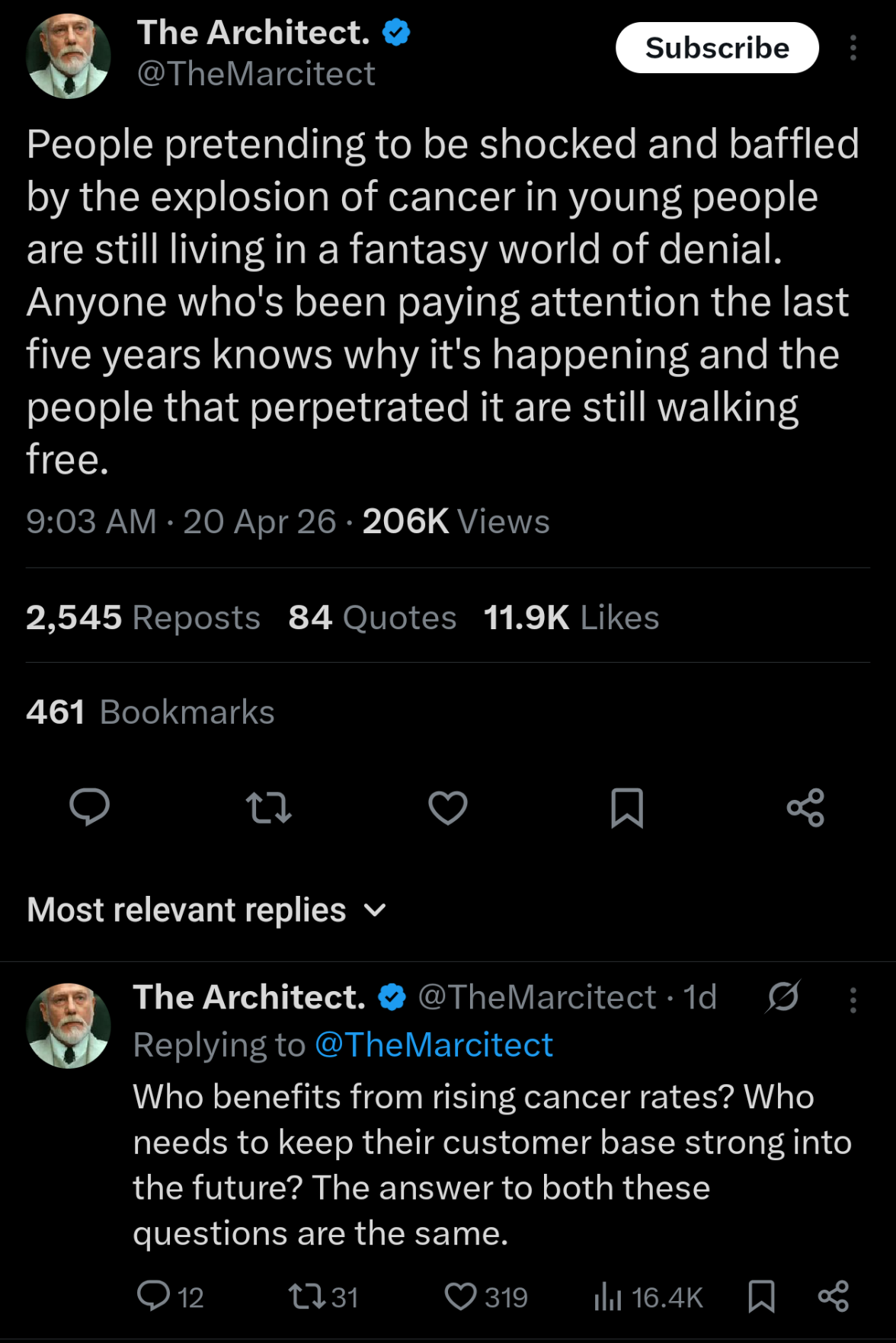Subscribe to The Architect
Image resolution: width=896 pixels, height=1343 pixels.
[717, 48]
